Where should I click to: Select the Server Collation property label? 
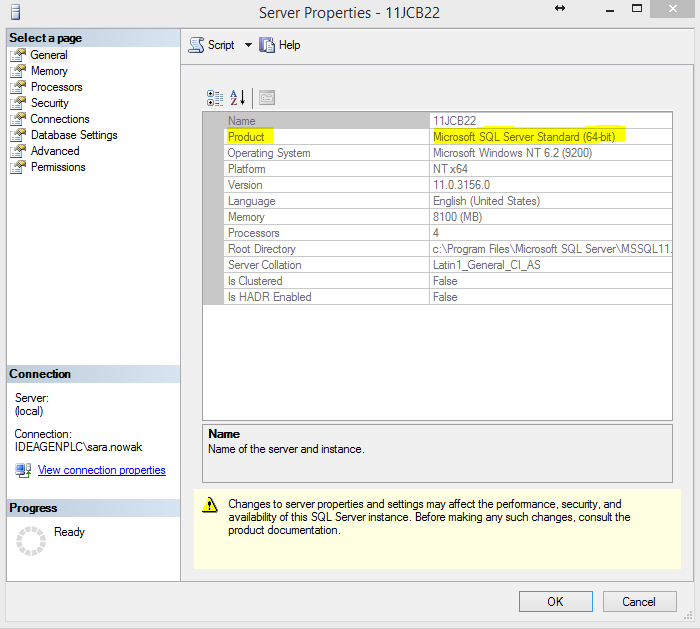(x=265, y=265)
